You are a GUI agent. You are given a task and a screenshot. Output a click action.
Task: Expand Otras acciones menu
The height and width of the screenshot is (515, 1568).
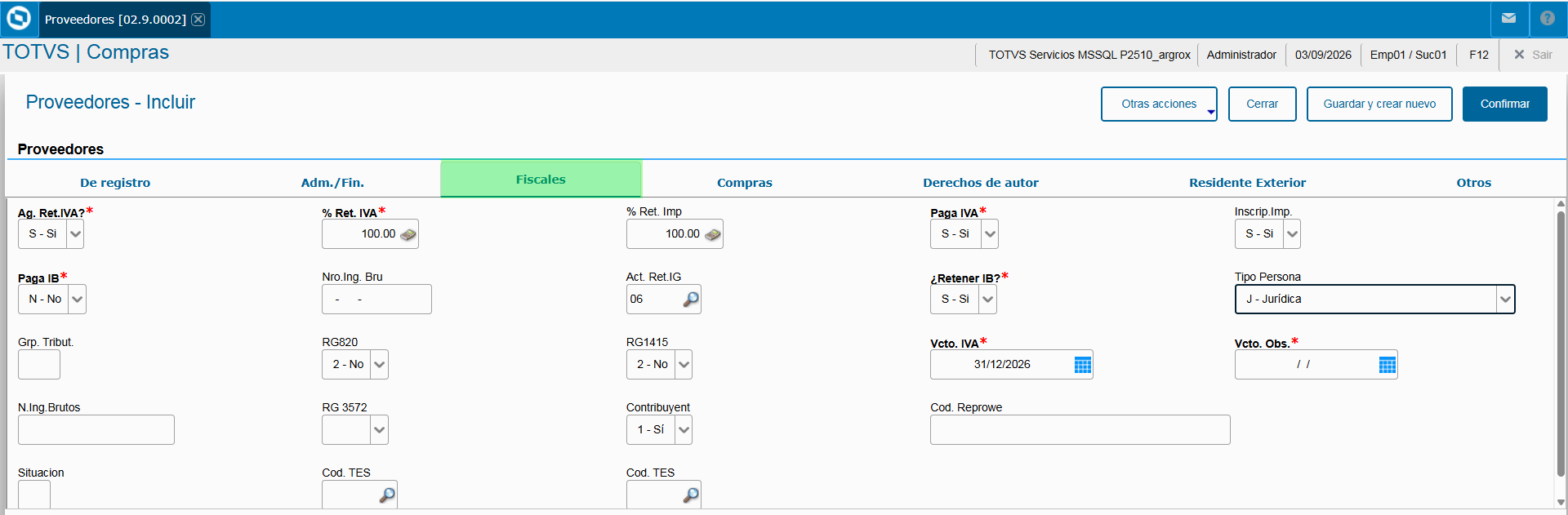[1159, 104]
